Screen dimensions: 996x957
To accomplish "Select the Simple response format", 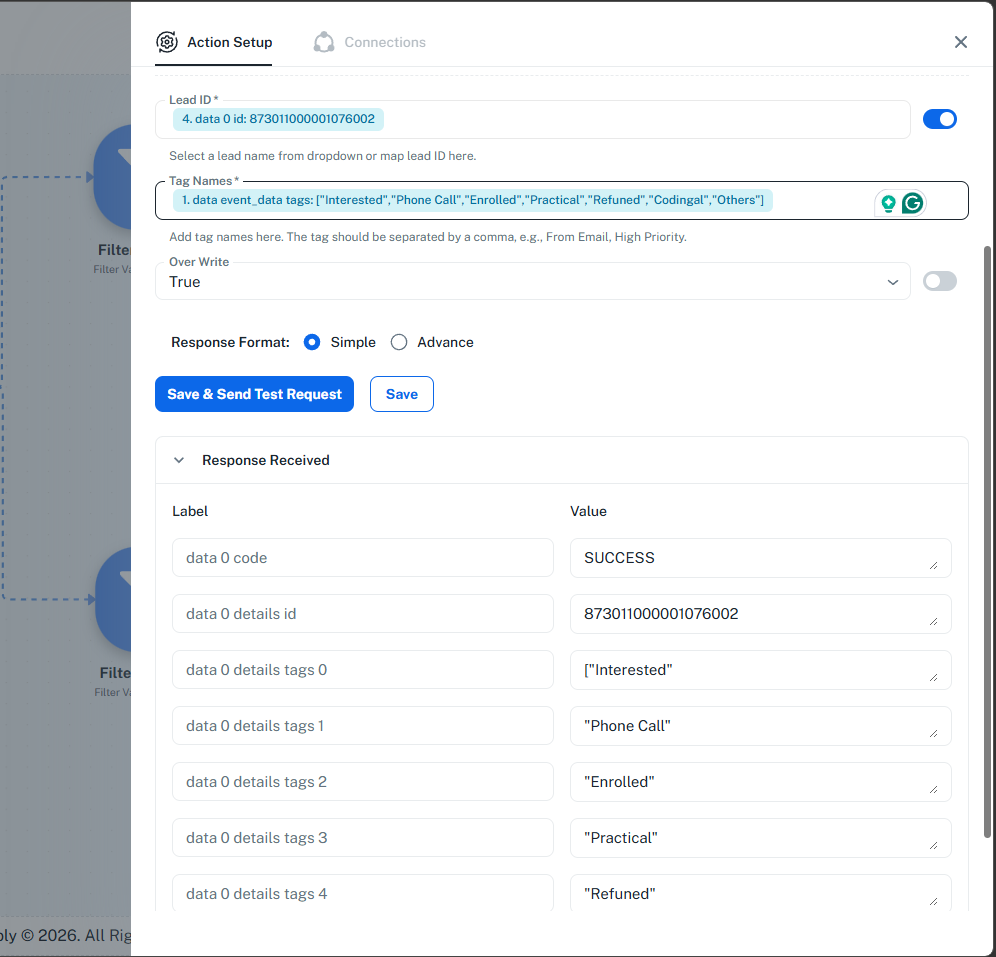I will click(x=312, y=342).
